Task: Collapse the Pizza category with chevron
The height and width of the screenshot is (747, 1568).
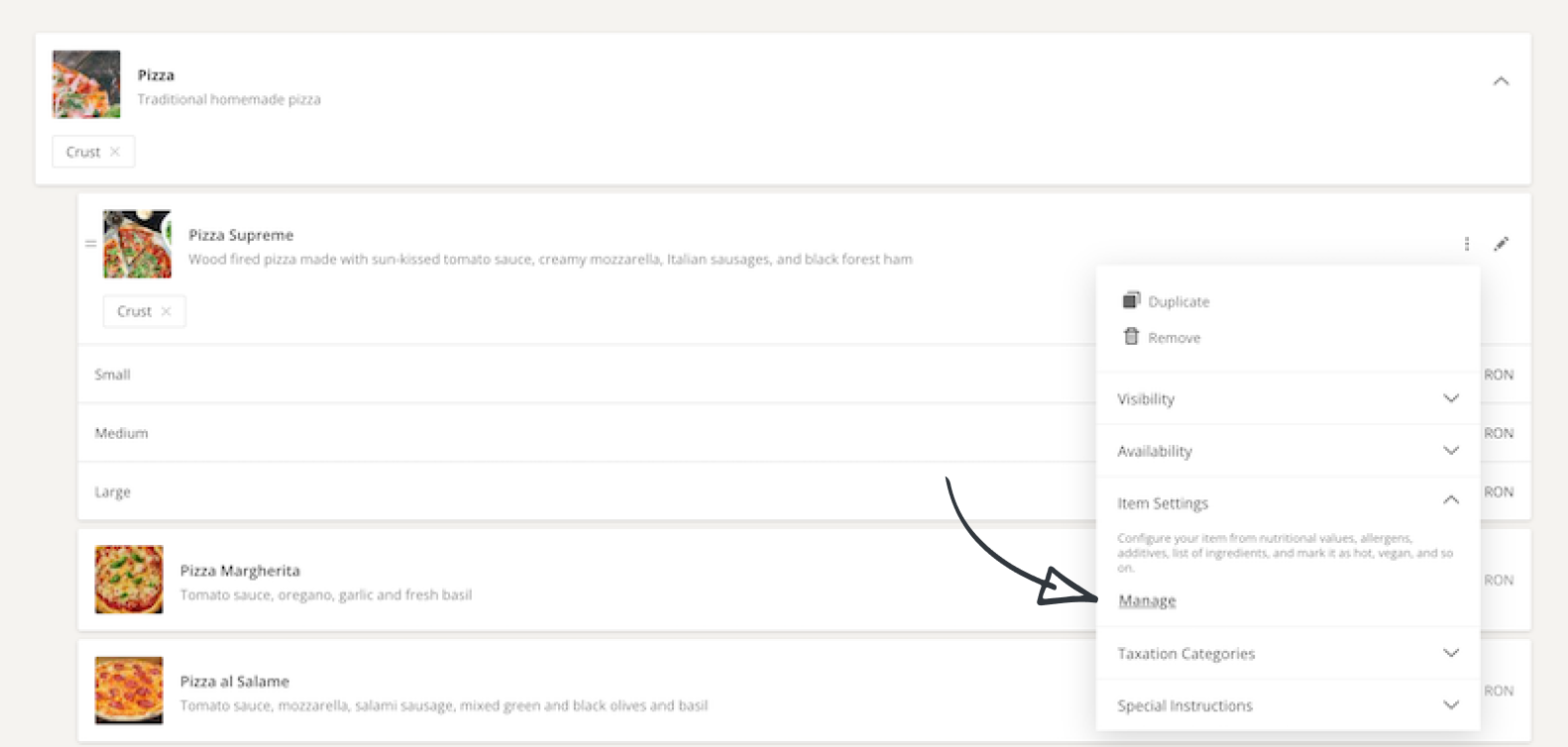Action: coord(1501,81)
